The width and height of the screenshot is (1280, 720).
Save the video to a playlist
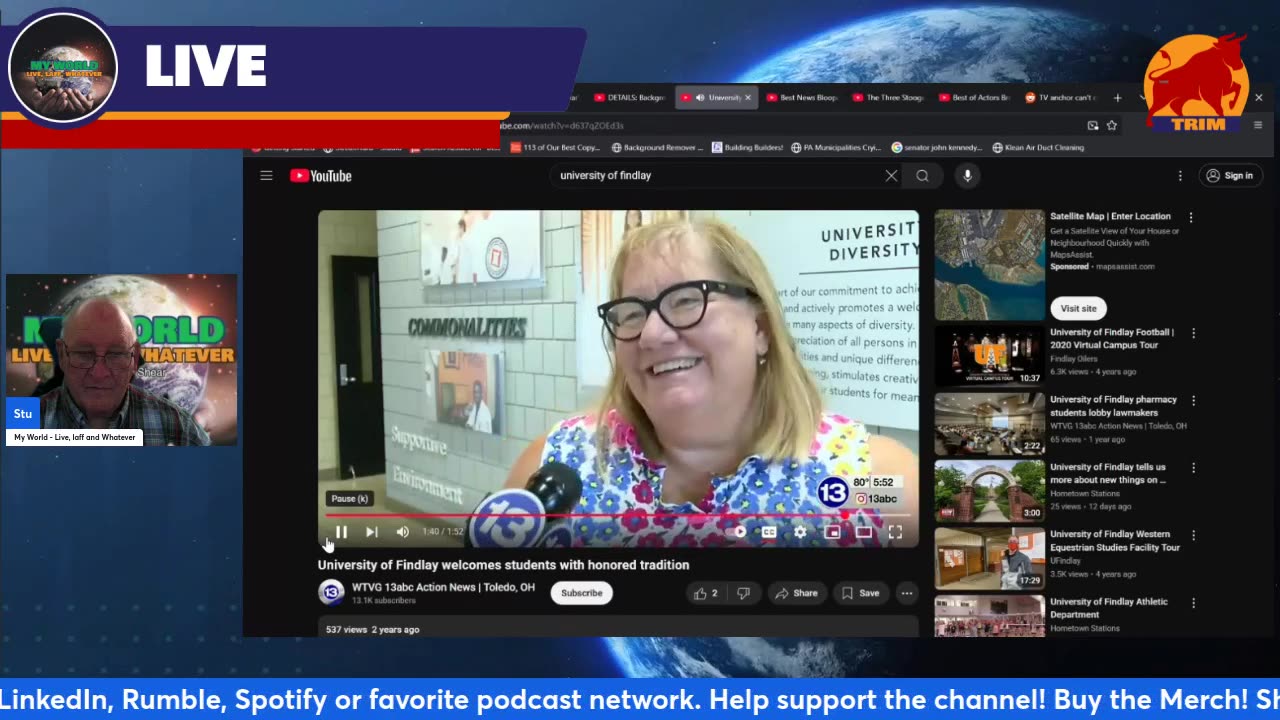pos(860,593)
